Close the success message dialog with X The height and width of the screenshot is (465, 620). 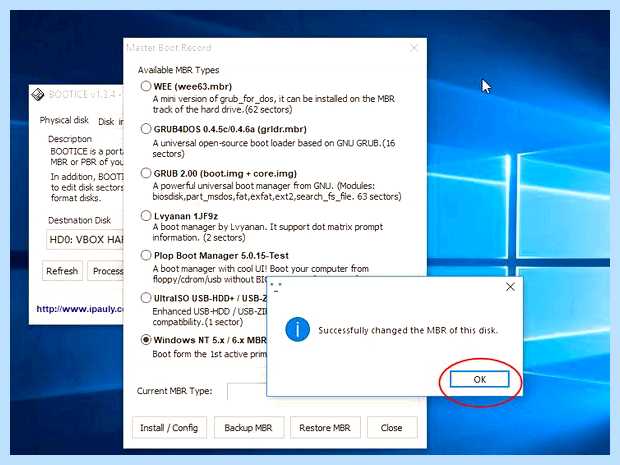click(510, 287)
